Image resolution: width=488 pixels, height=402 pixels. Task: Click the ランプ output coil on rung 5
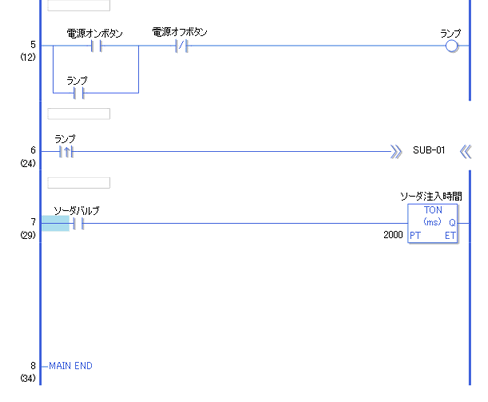click(451, 46)
